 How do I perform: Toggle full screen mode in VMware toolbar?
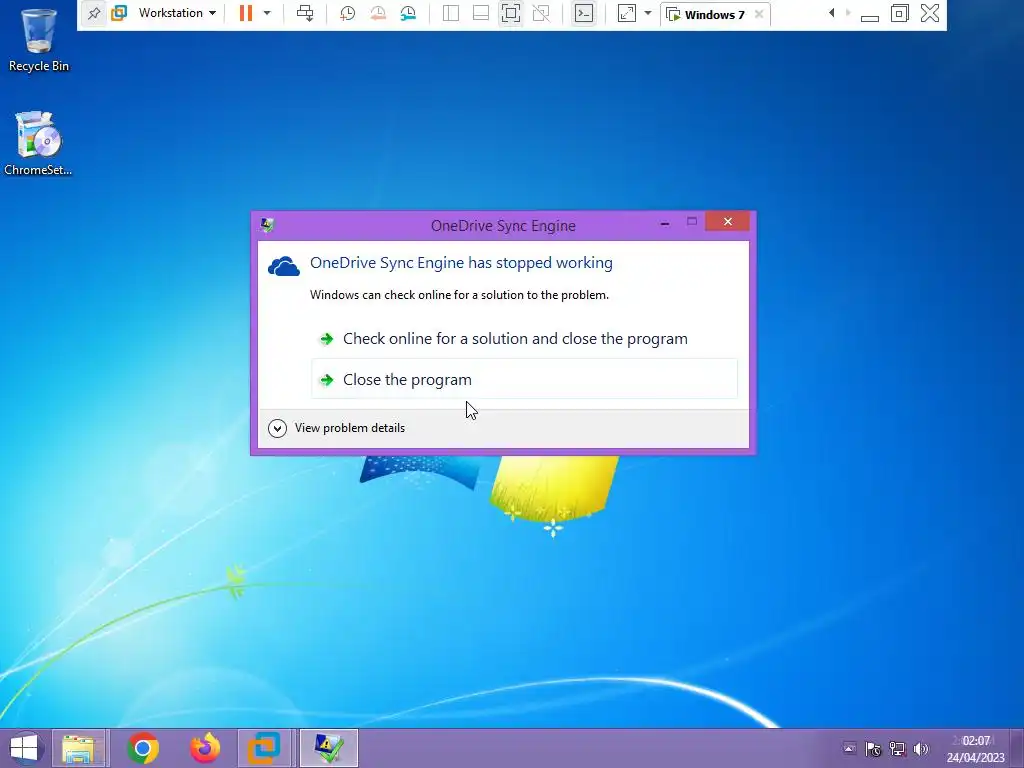pyautogui.click(x=511, y=13)
